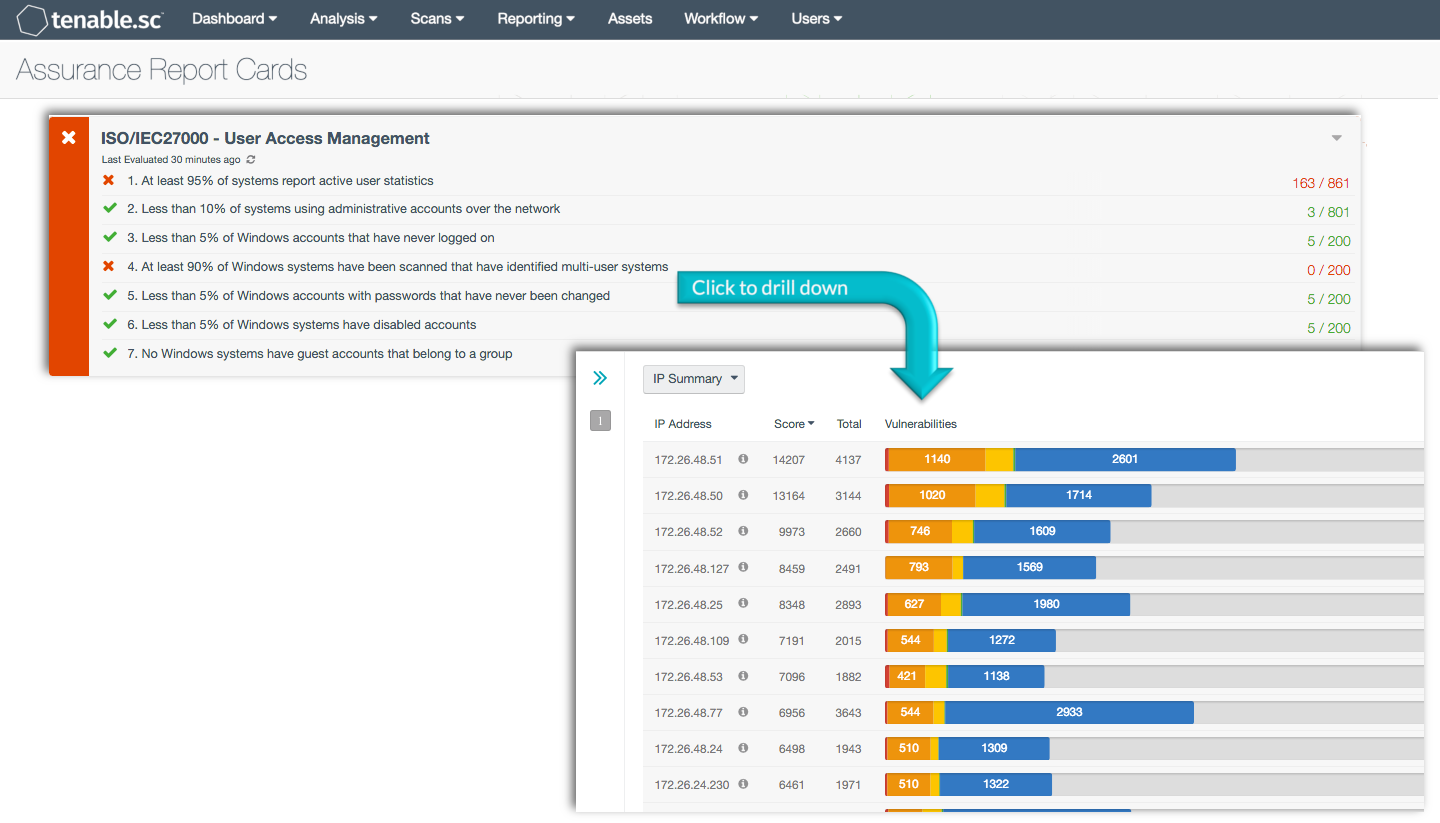
Task: Click the info icon next to 172.26.48.52
Action: point(743,531)
